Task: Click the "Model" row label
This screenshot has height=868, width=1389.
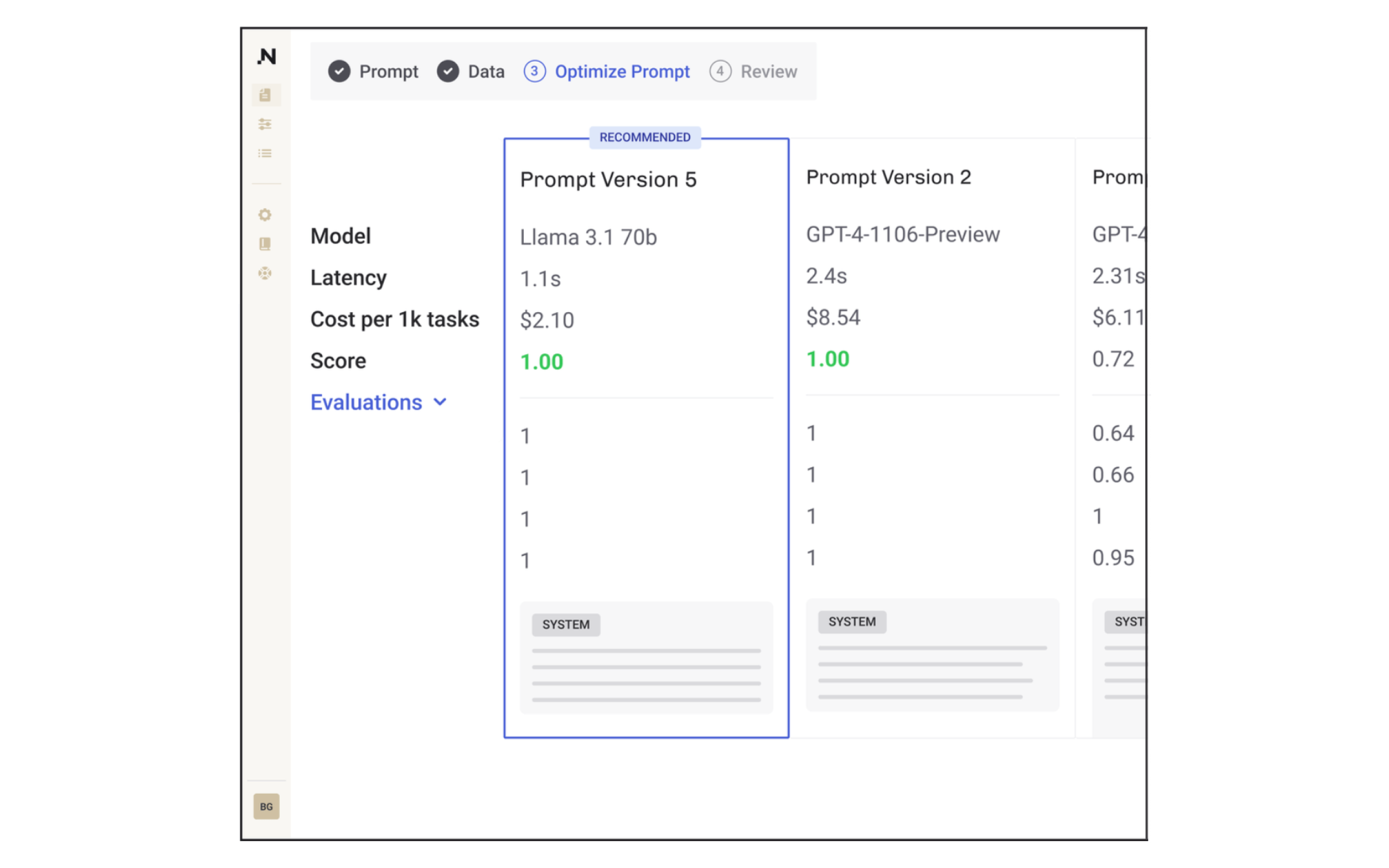Action: click(x=341, y=236)
